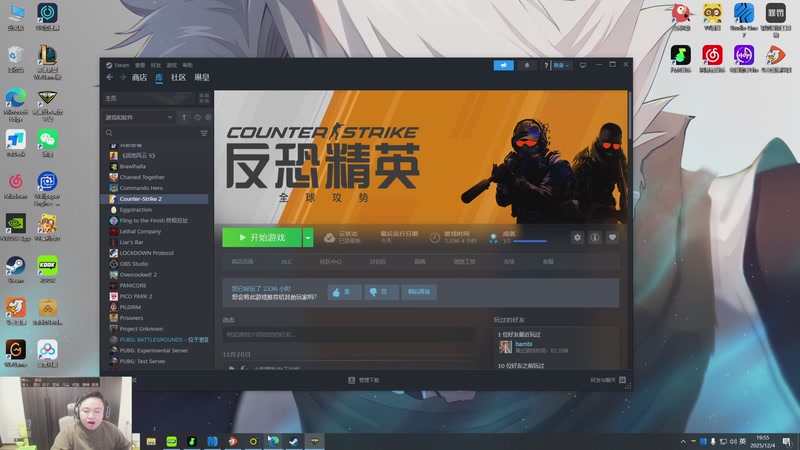Go back with the Steam back arrow
The width and height of the screenshot is (800, 450).
(110, 77)
